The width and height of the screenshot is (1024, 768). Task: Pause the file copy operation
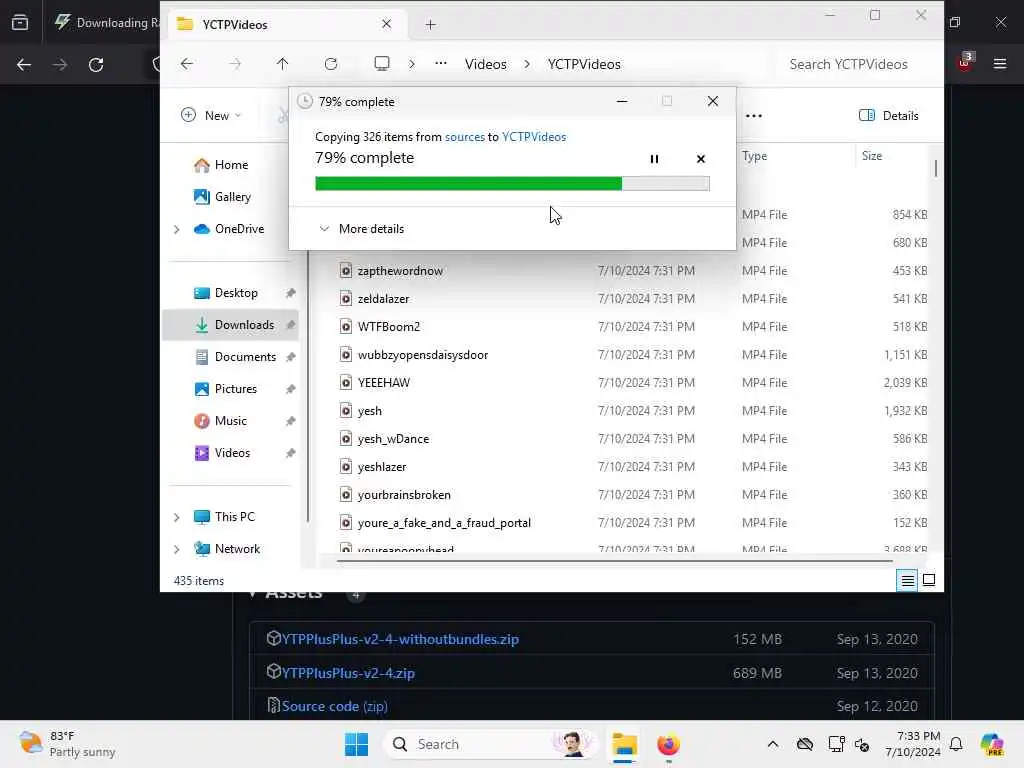coord(654,159)
